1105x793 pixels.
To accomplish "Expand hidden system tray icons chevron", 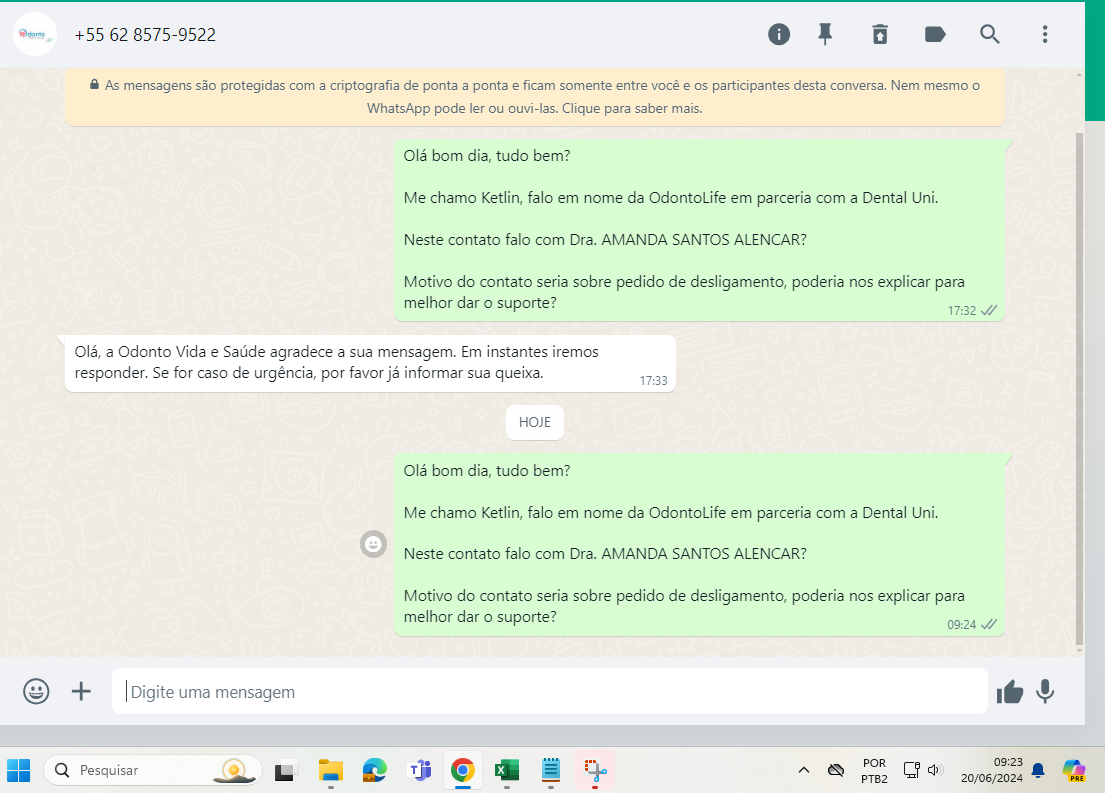I will click(803, 770).
